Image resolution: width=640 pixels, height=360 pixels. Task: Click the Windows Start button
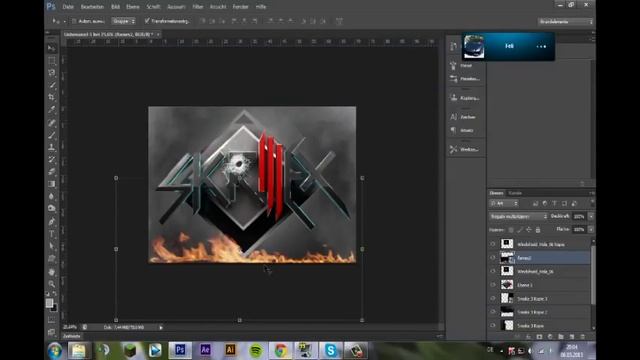pyautogui.click(x=55, y=351)
